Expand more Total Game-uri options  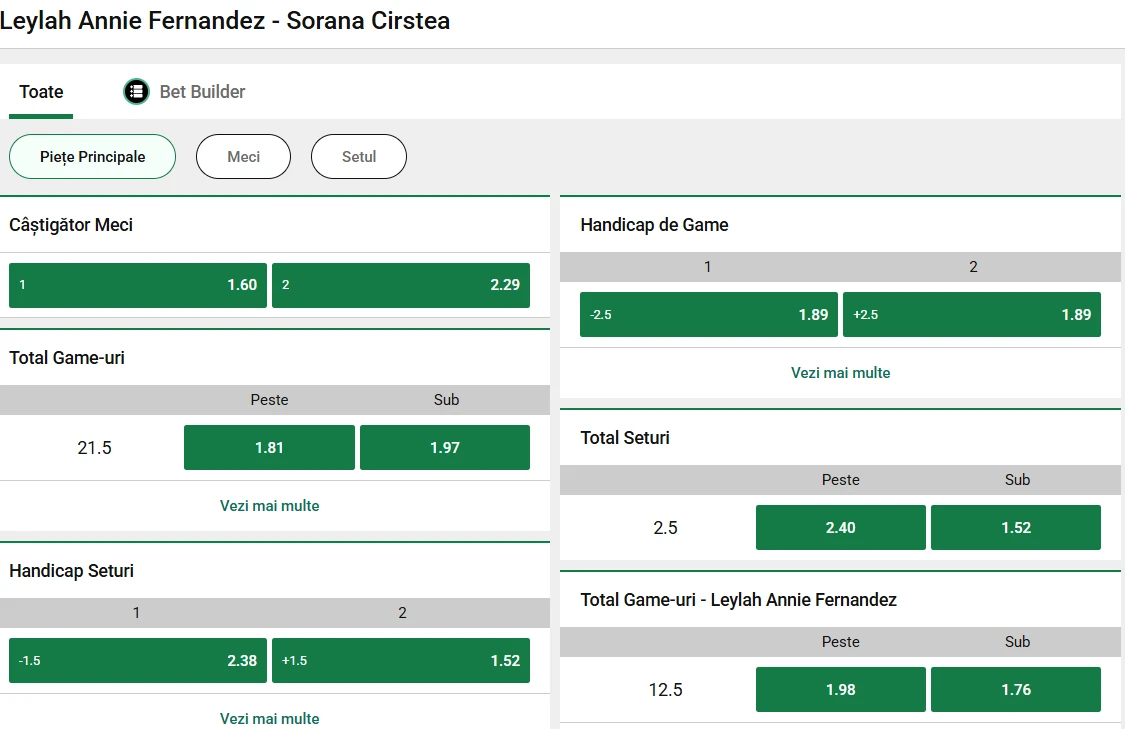(269, 506)
